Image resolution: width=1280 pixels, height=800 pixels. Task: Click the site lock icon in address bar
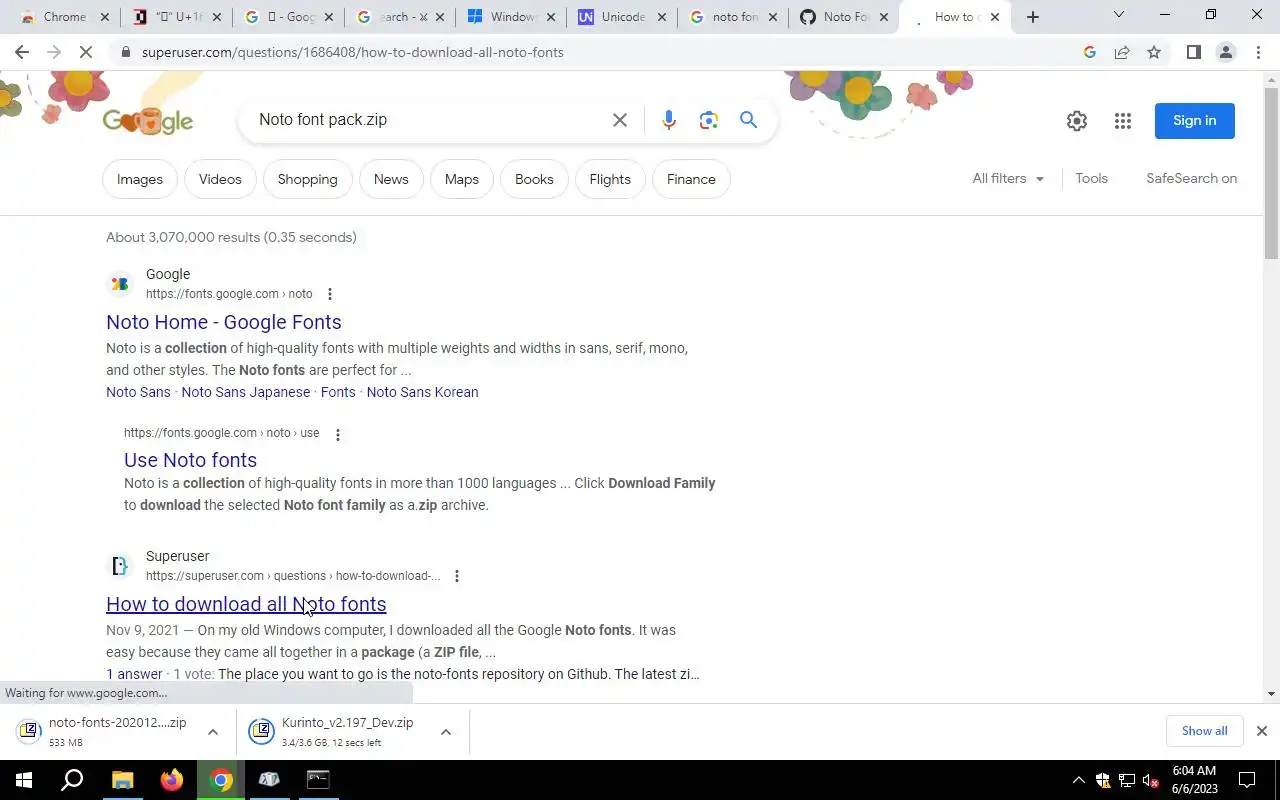[125, 52]
